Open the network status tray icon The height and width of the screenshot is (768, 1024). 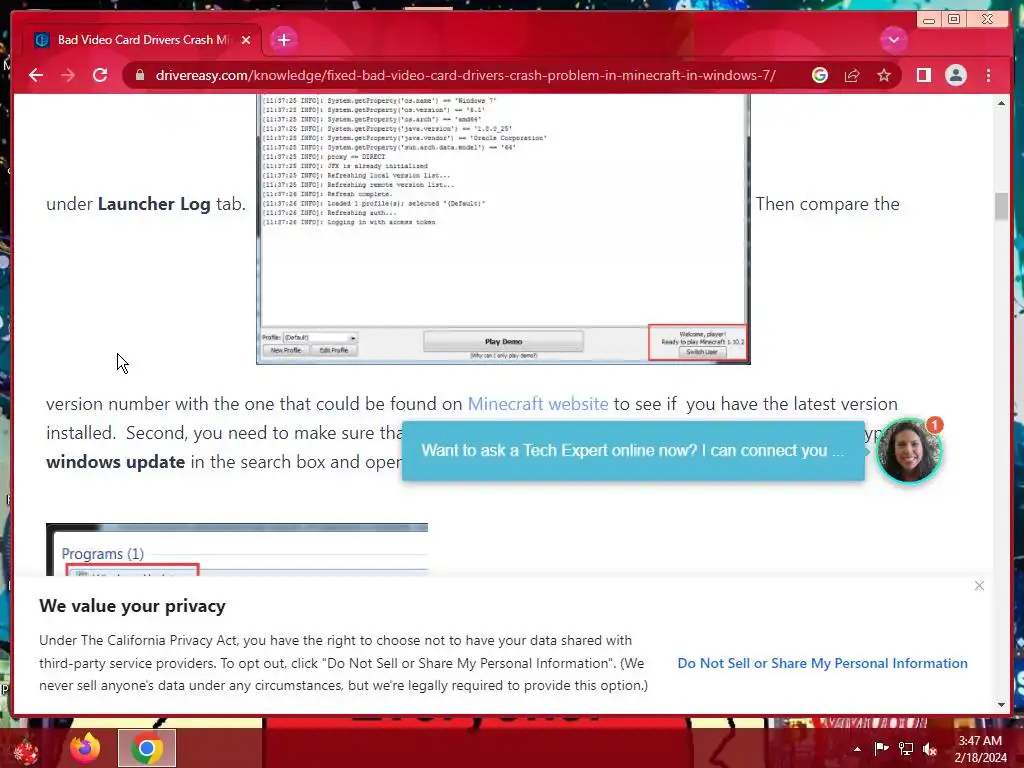pyautogui.click(x=906, y=748)
